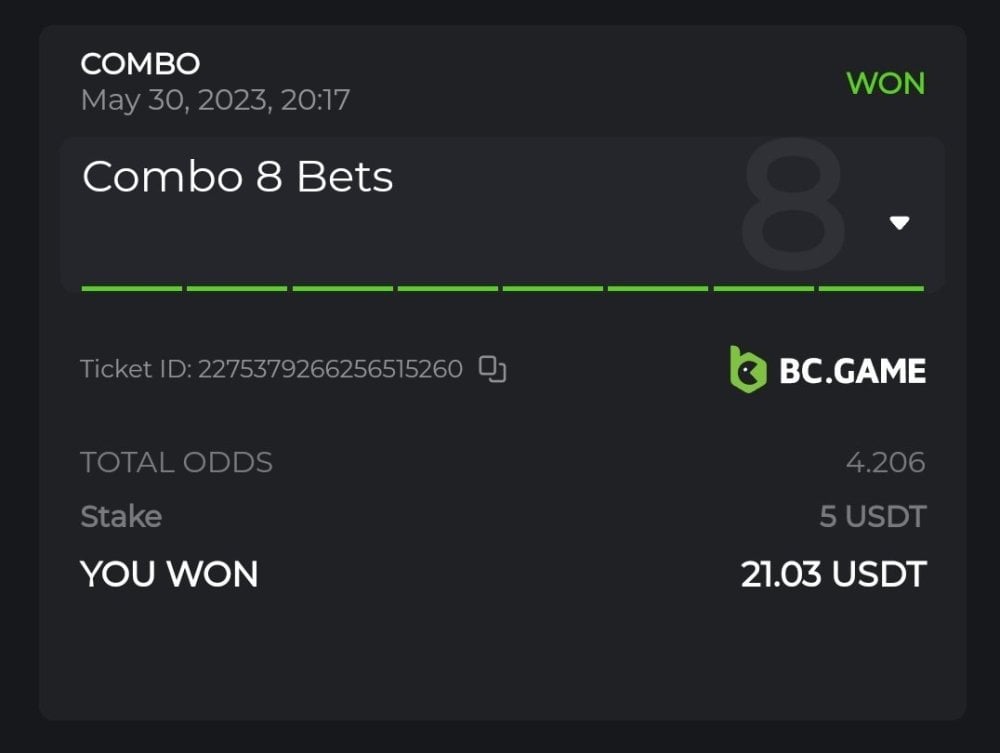Click the green BC.GAME logo icon
1000x753 pixels.
pos(747,369)
